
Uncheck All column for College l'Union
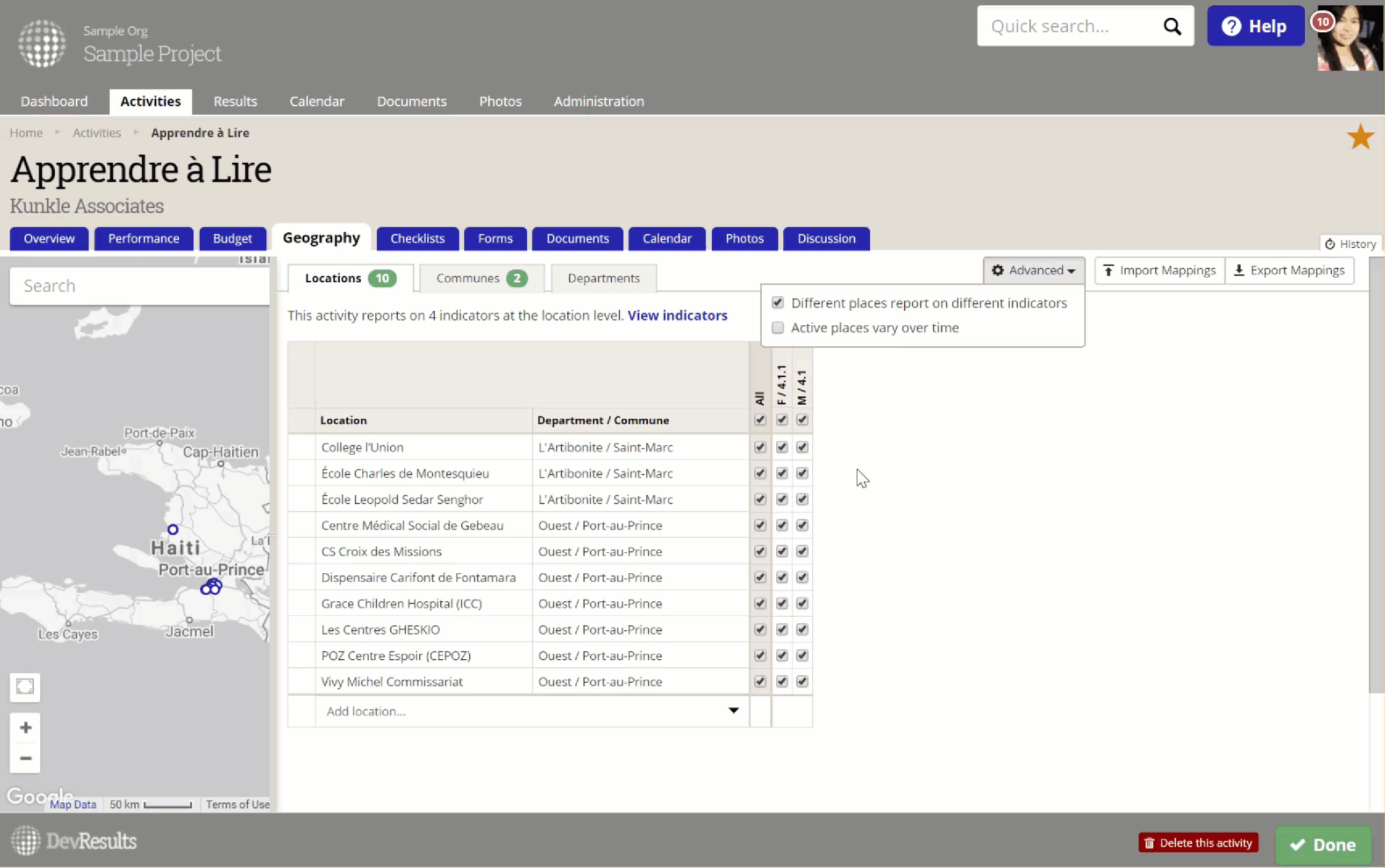tap(760, 447)
